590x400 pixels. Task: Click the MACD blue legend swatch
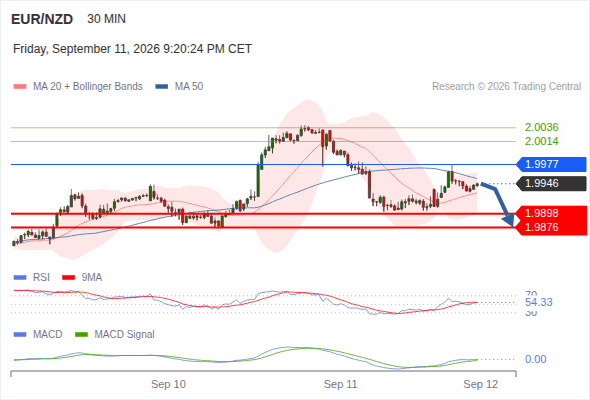20,335
